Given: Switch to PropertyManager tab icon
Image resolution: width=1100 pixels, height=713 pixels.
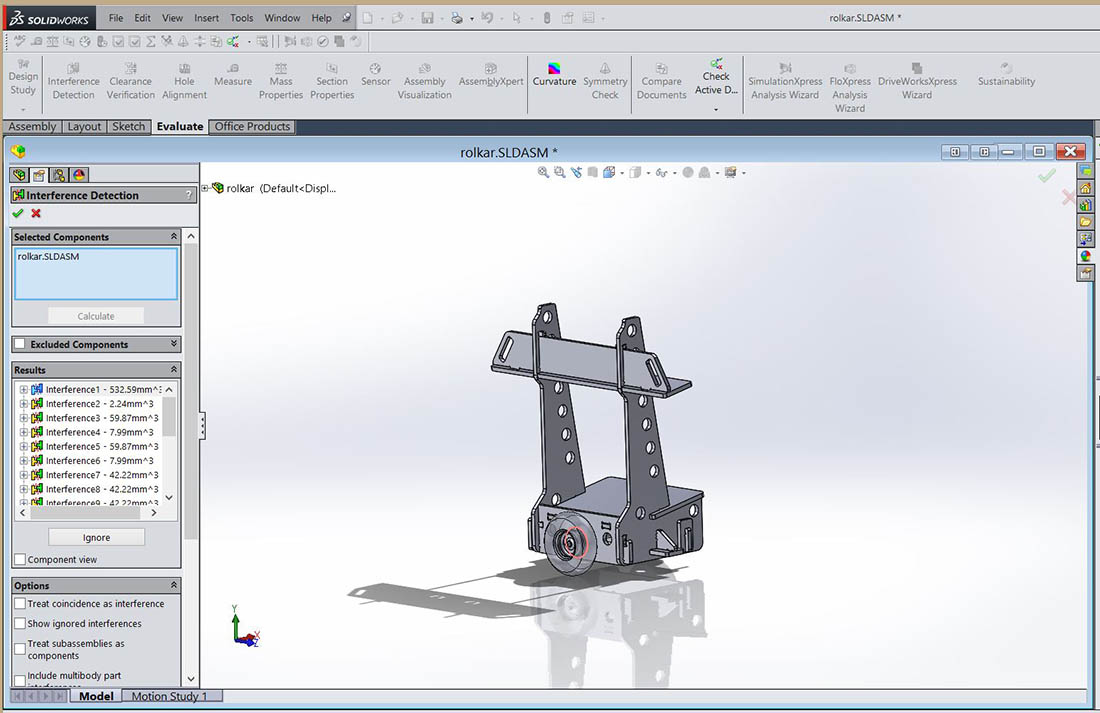Looking at the screenshot, I should 39,175.
